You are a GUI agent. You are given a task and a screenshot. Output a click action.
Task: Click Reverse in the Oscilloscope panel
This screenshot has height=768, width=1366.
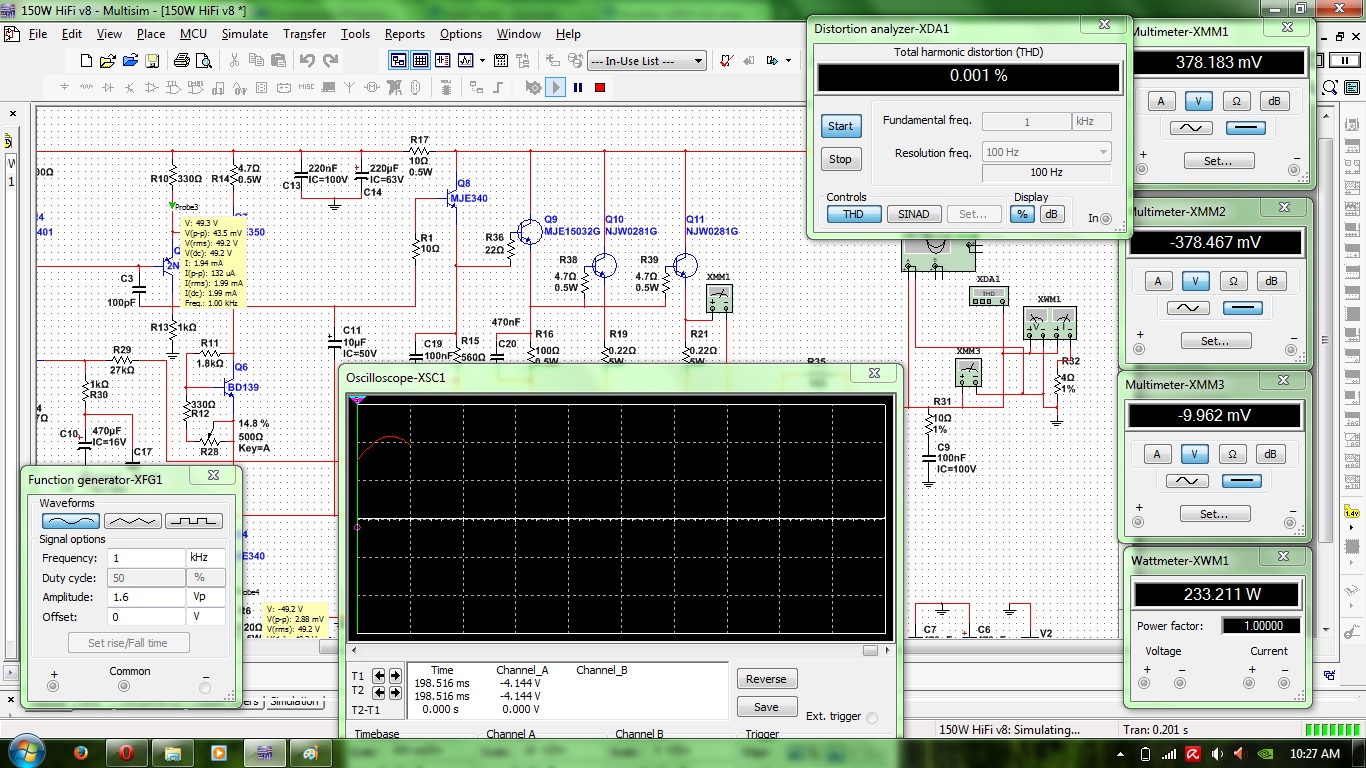[x=766, y=679]
